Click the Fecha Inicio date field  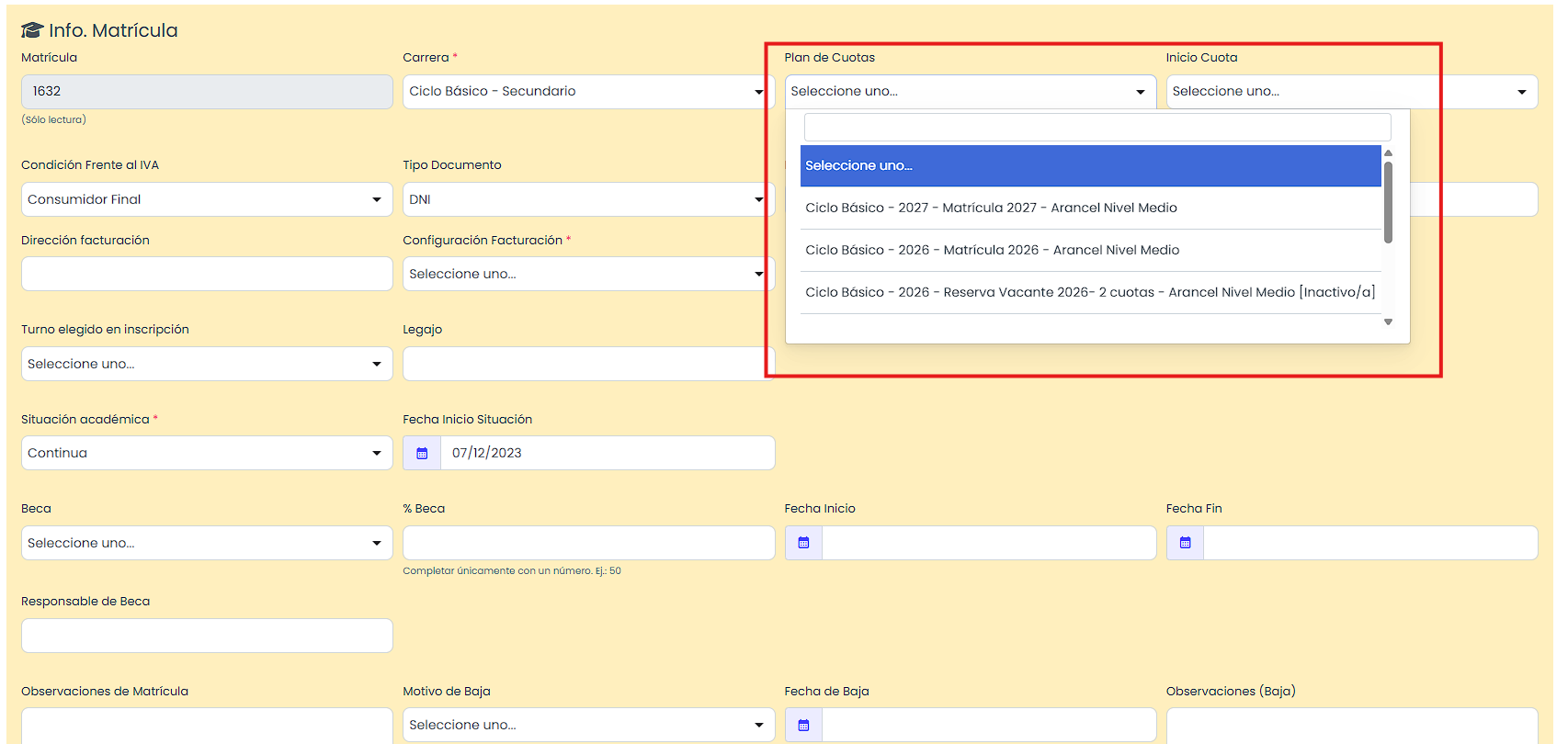pos(989,543)
